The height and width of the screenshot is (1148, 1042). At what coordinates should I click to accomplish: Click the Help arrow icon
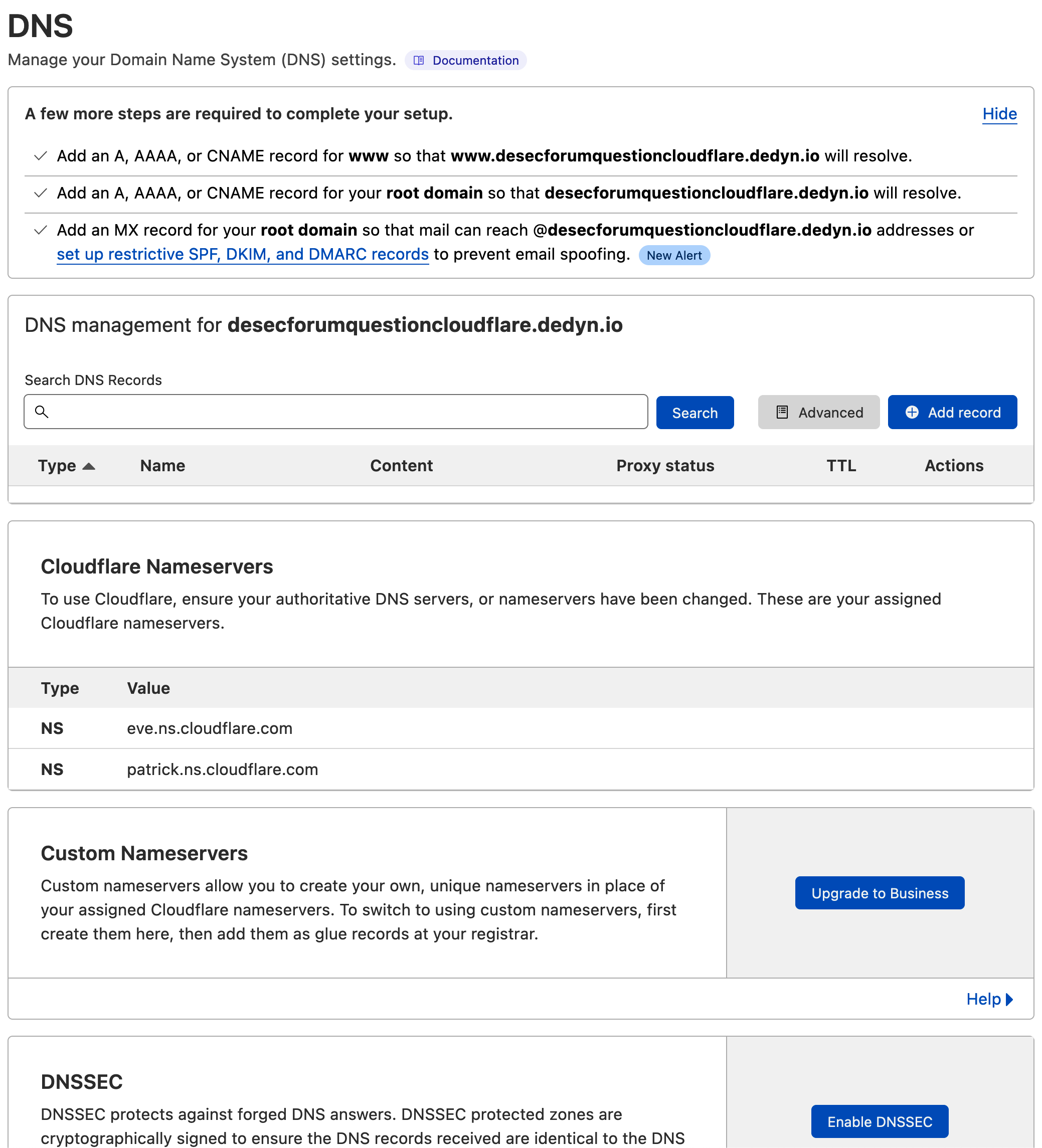pyautogui.click(x=1009, y=1000)
